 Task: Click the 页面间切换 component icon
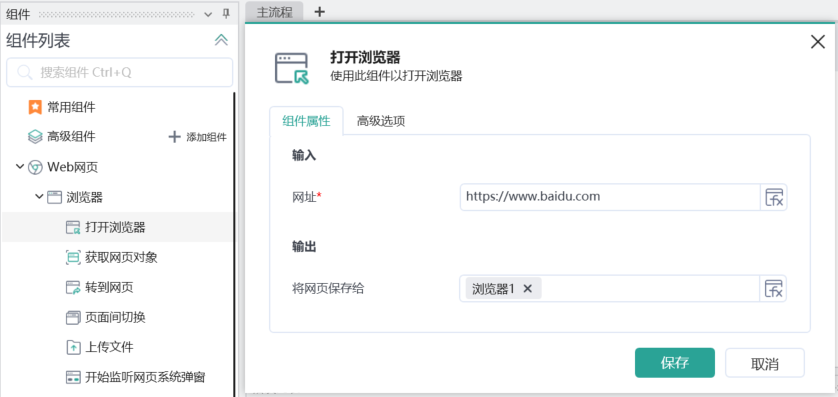[x=73, y=318]
